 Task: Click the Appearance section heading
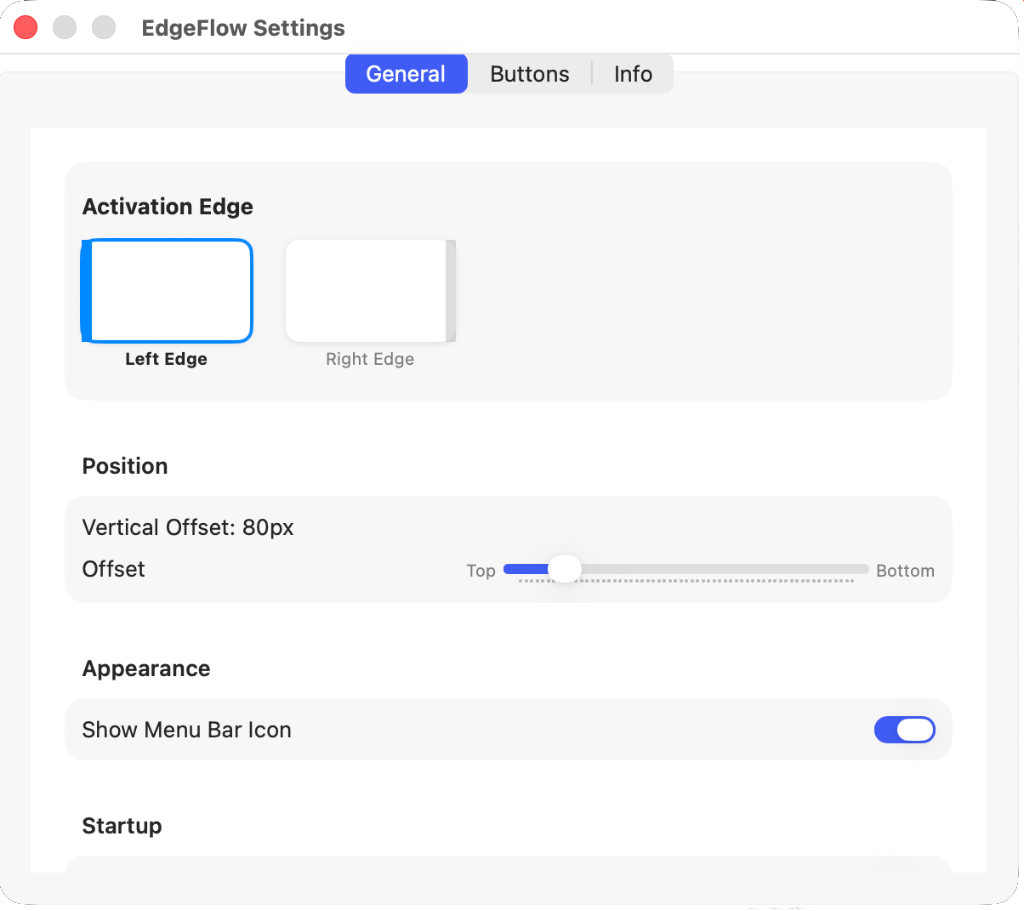click(146, 668)
